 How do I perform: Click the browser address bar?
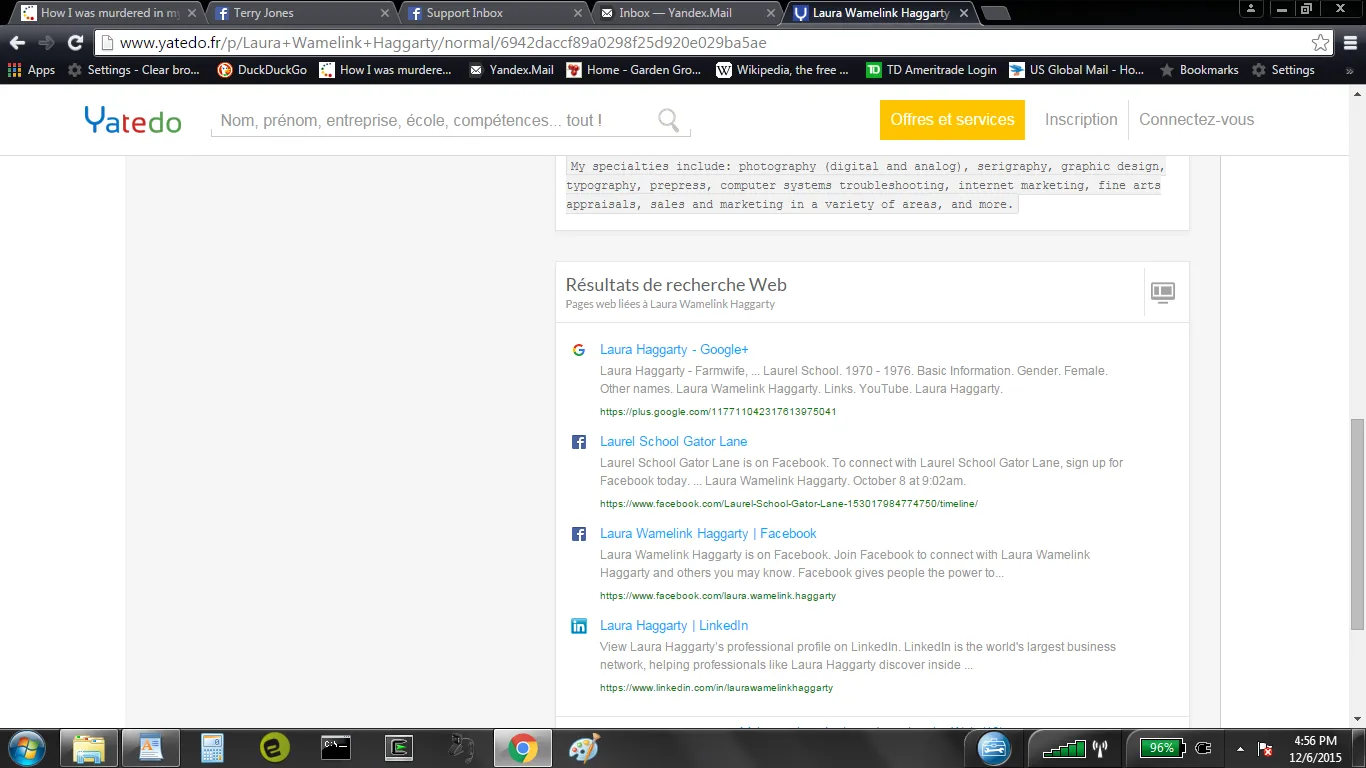point(700,43)
